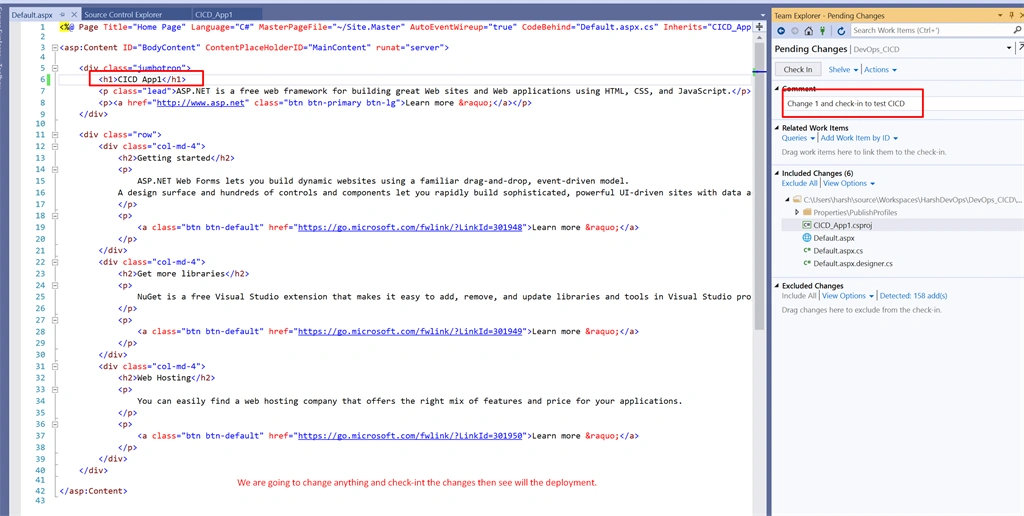Click the Getting started h2 code line
This screenshot has height=516, width=1024.
[x=176, y=158]
